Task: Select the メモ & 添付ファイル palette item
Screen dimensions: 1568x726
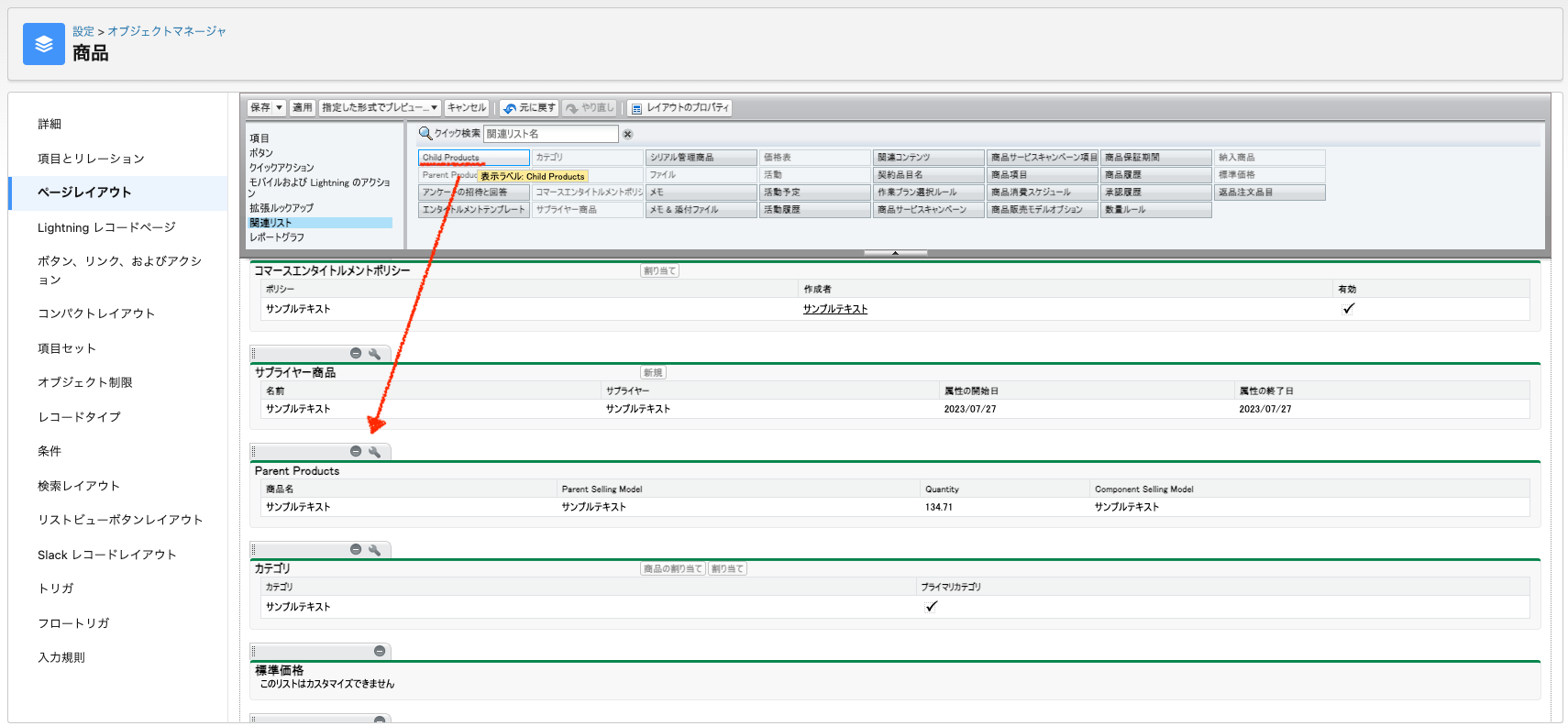Action: click(x=701, y=210)
